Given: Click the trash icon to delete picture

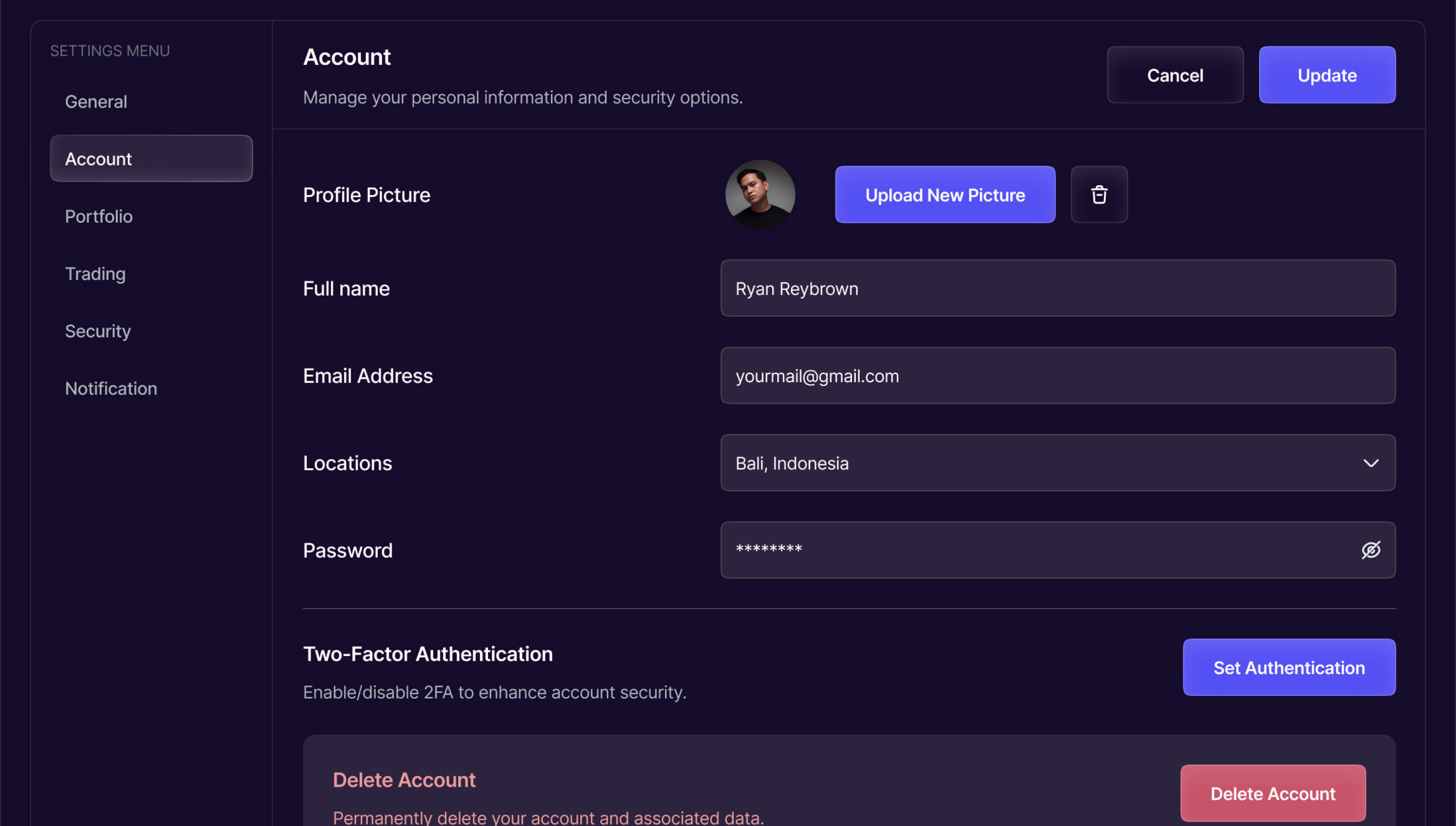Looking at the screenshot, I should pyautogui.click(x=1099, y=195).
